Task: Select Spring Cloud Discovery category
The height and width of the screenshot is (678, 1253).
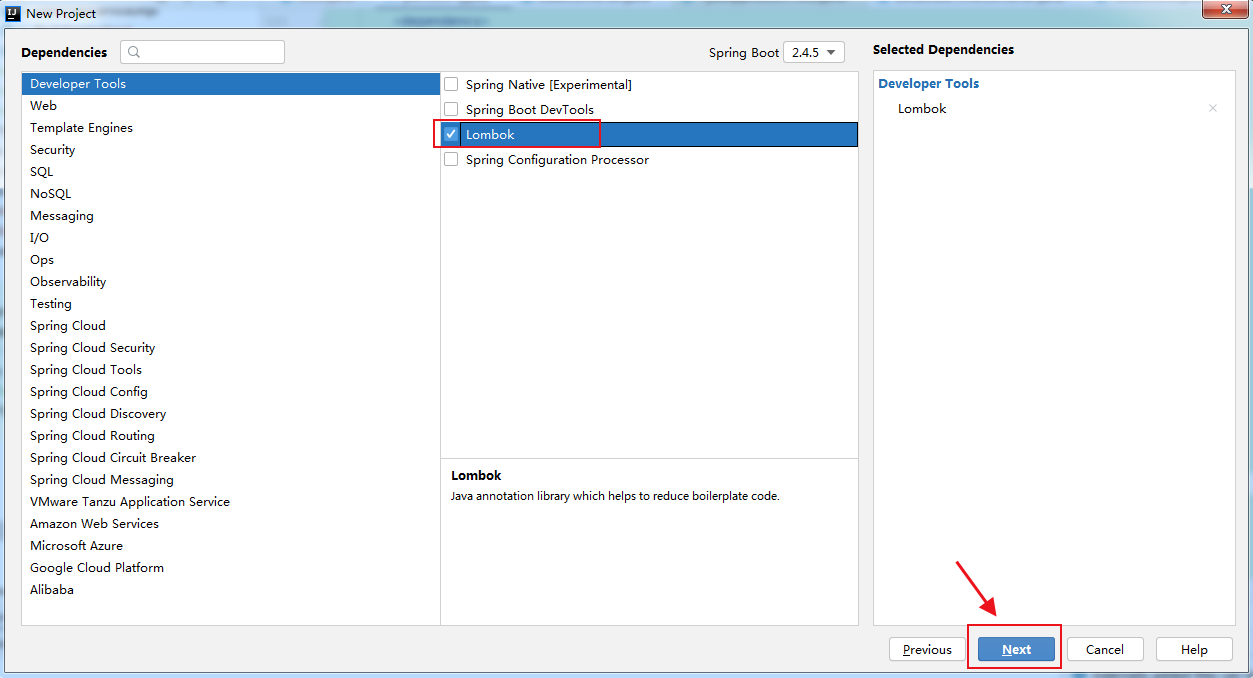Action: pyautogui.click(x=231, y=414)
